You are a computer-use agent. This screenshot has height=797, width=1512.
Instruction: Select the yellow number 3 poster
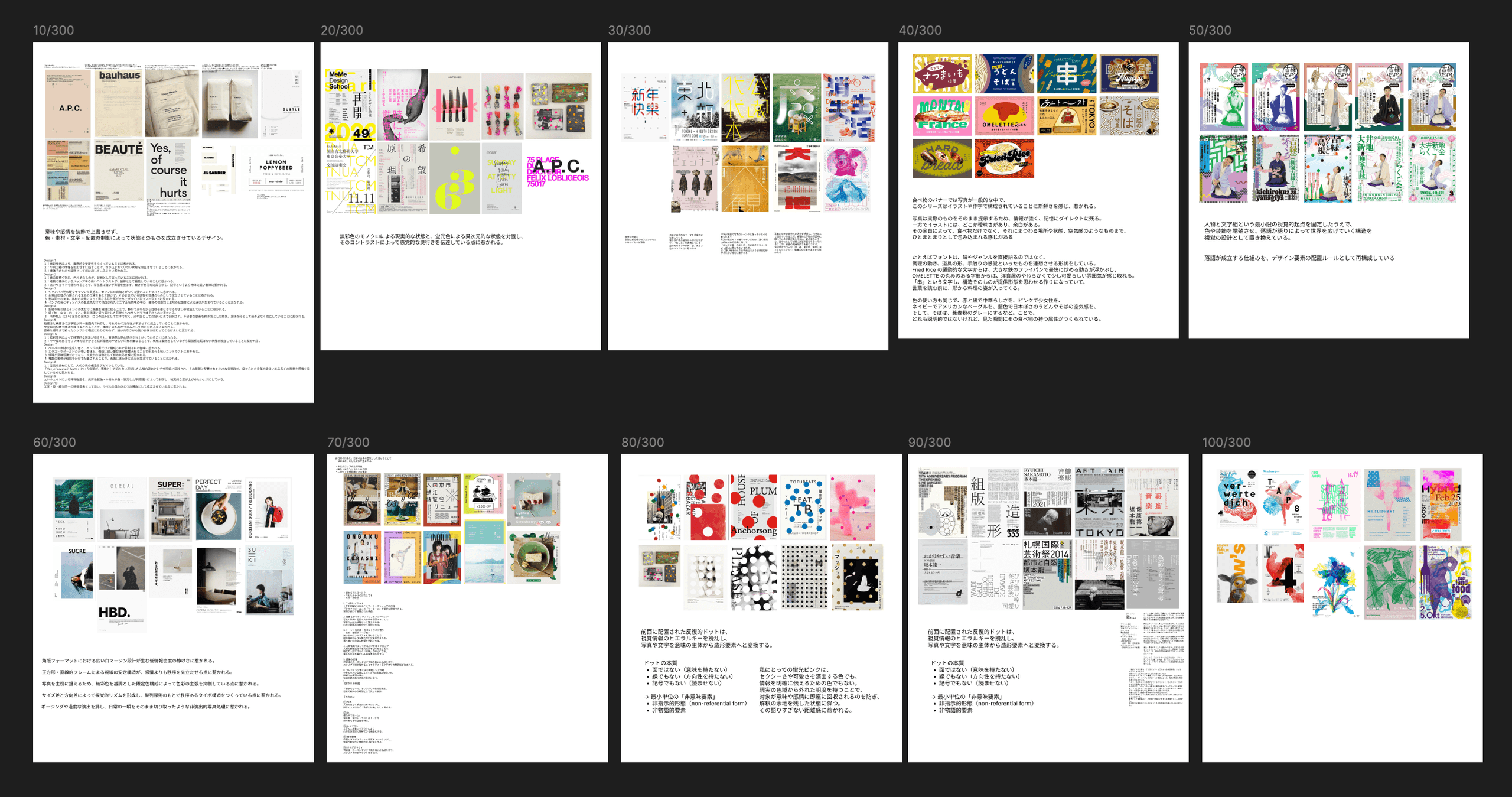tap(454, 178)
